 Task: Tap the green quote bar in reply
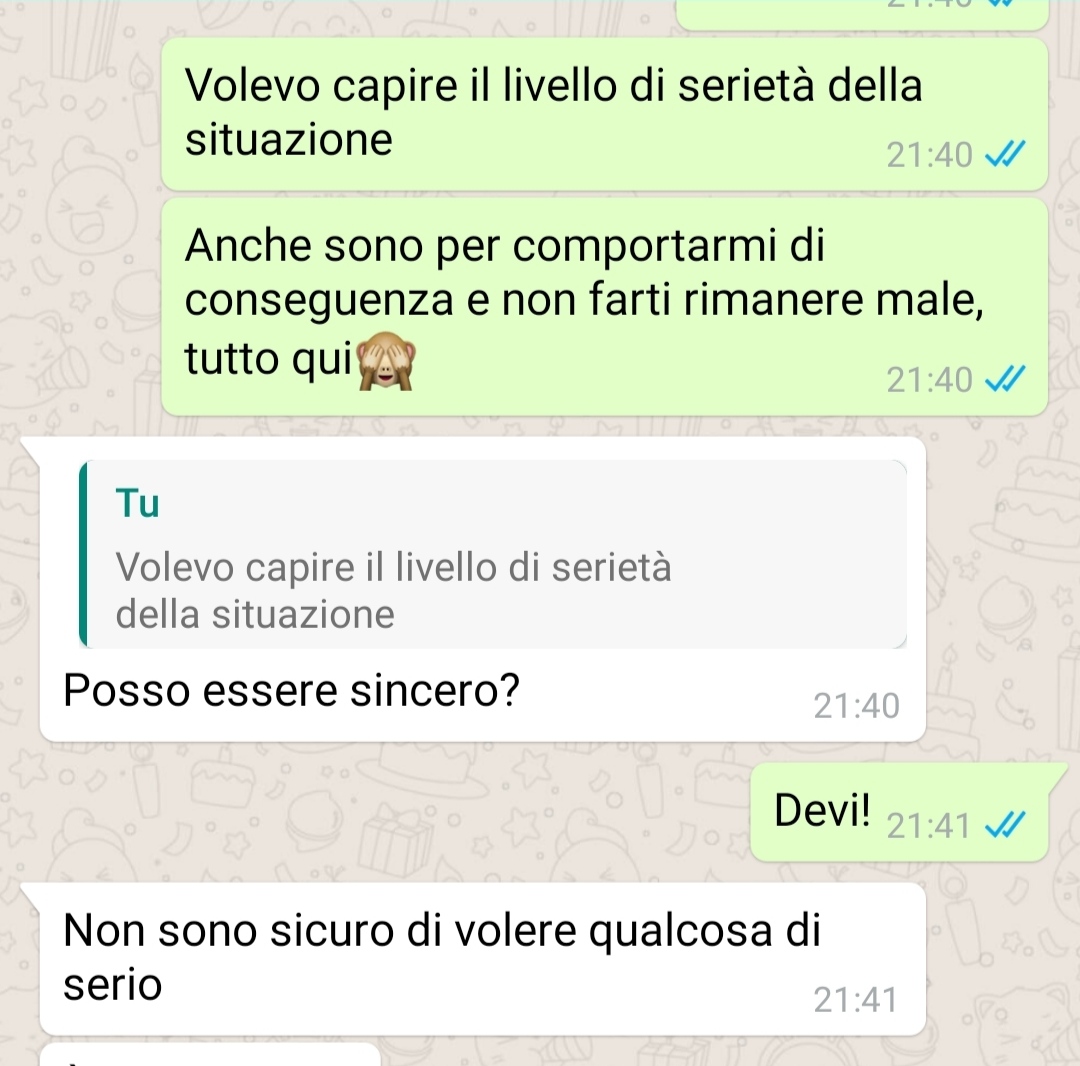pyautogui.click(x=83, y=554)
